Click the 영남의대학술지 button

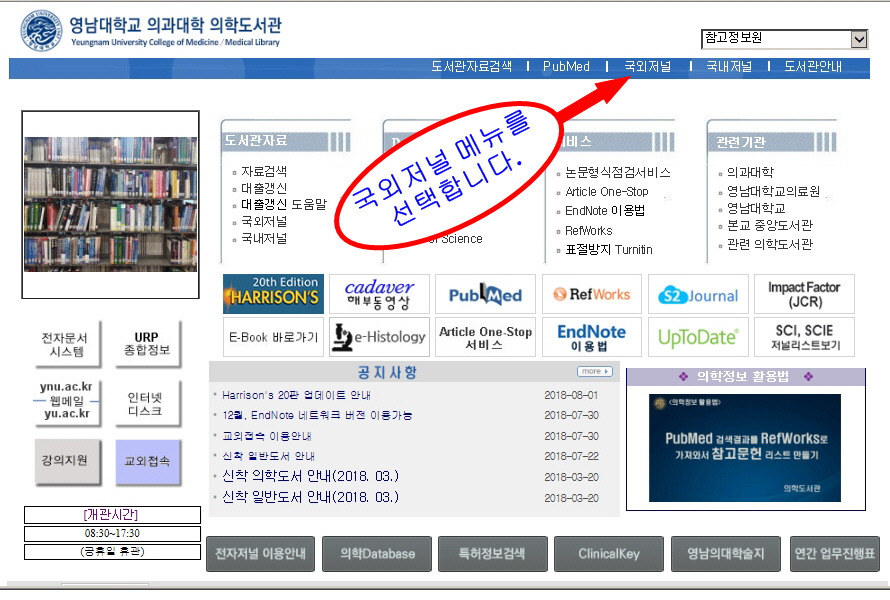pyautogui.click(x=725, y=553)
